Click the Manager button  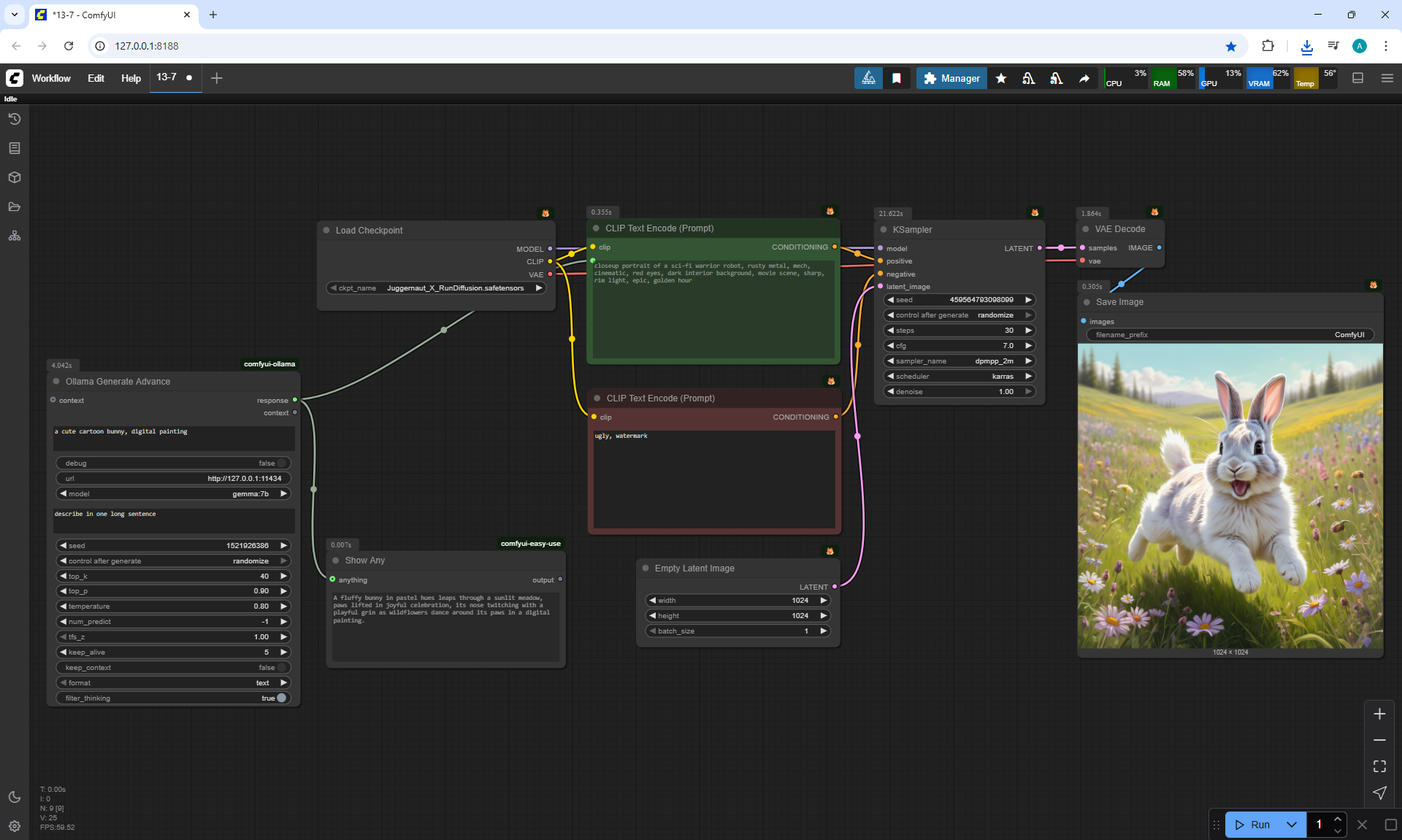[951, 78]
